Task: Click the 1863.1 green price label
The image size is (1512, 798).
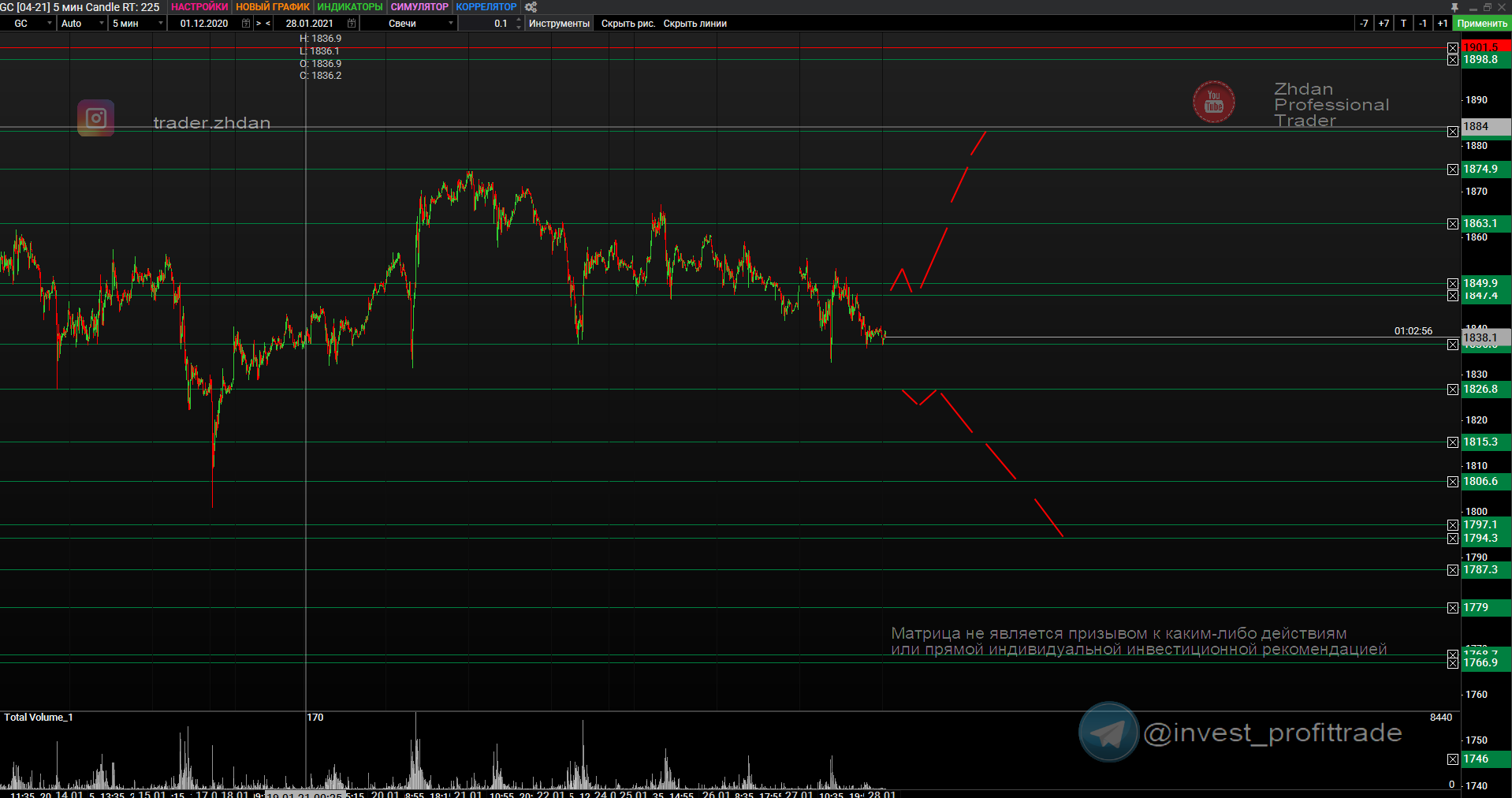Action: (x=1486, y=224)
